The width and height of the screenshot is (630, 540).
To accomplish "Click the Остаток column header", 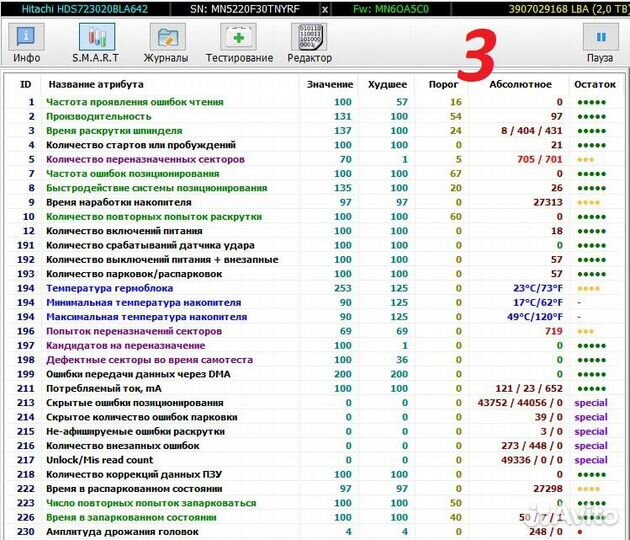I will (595, 84).
